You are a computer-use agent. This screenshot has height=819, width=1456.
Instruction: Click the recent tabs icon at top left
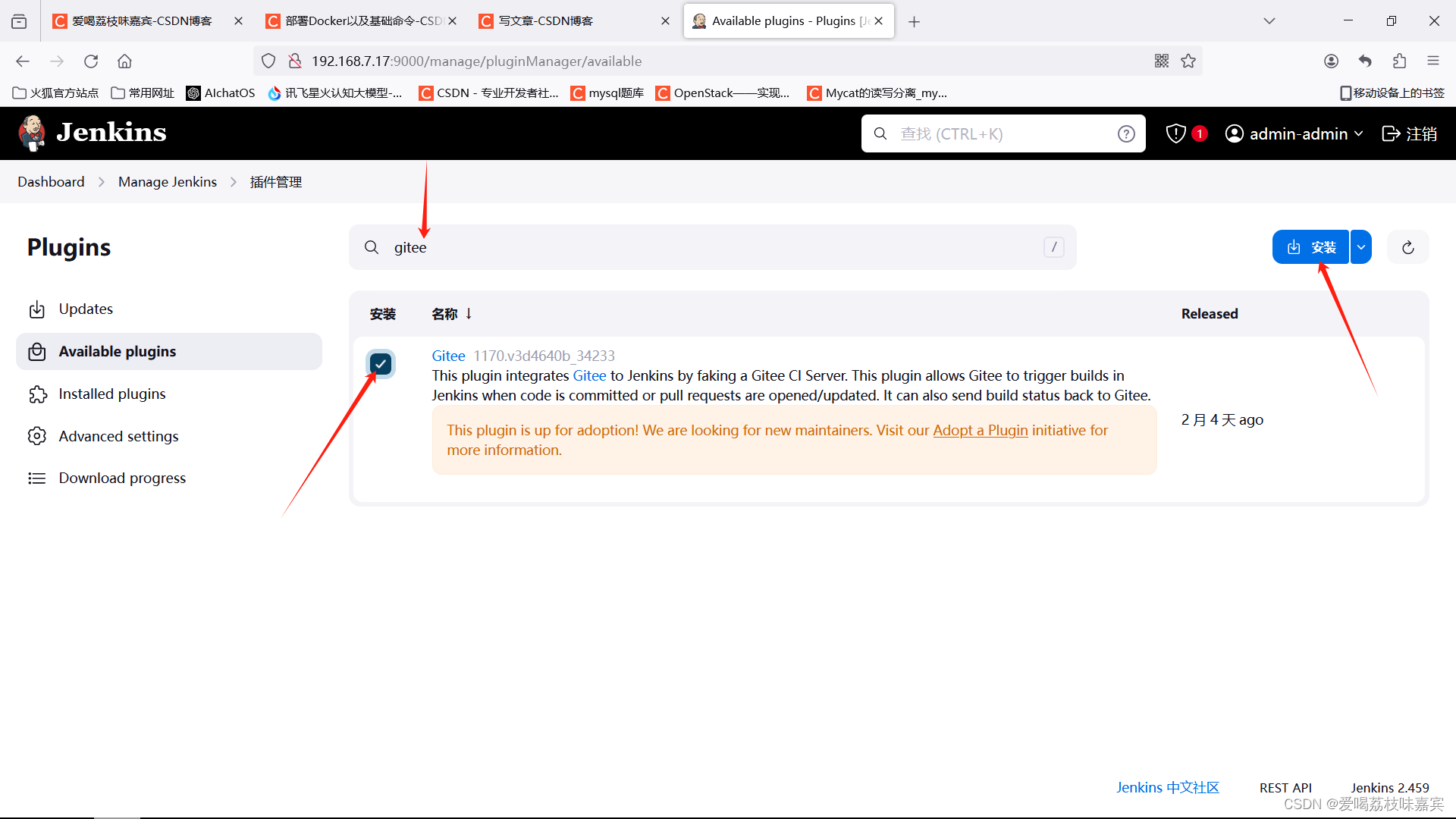click(x=19, y=21)
